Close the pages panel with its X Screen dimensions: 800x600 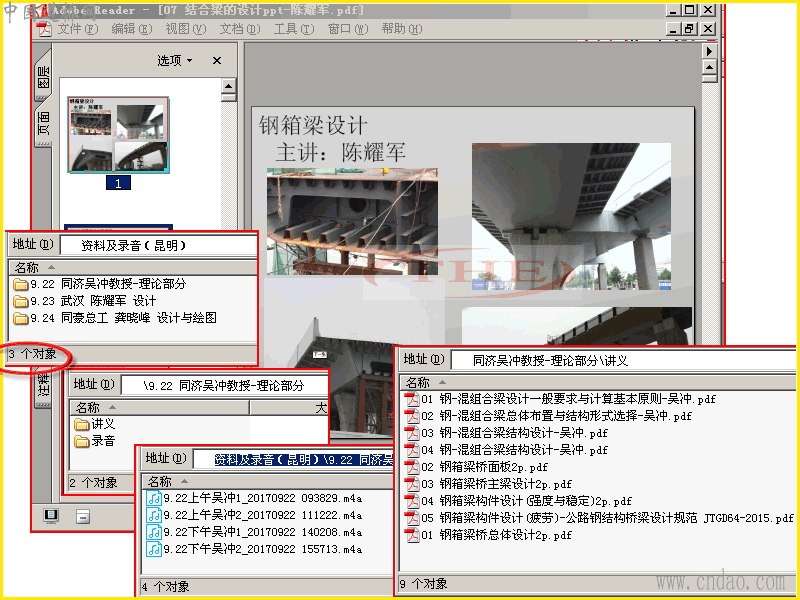coord(217,60)
